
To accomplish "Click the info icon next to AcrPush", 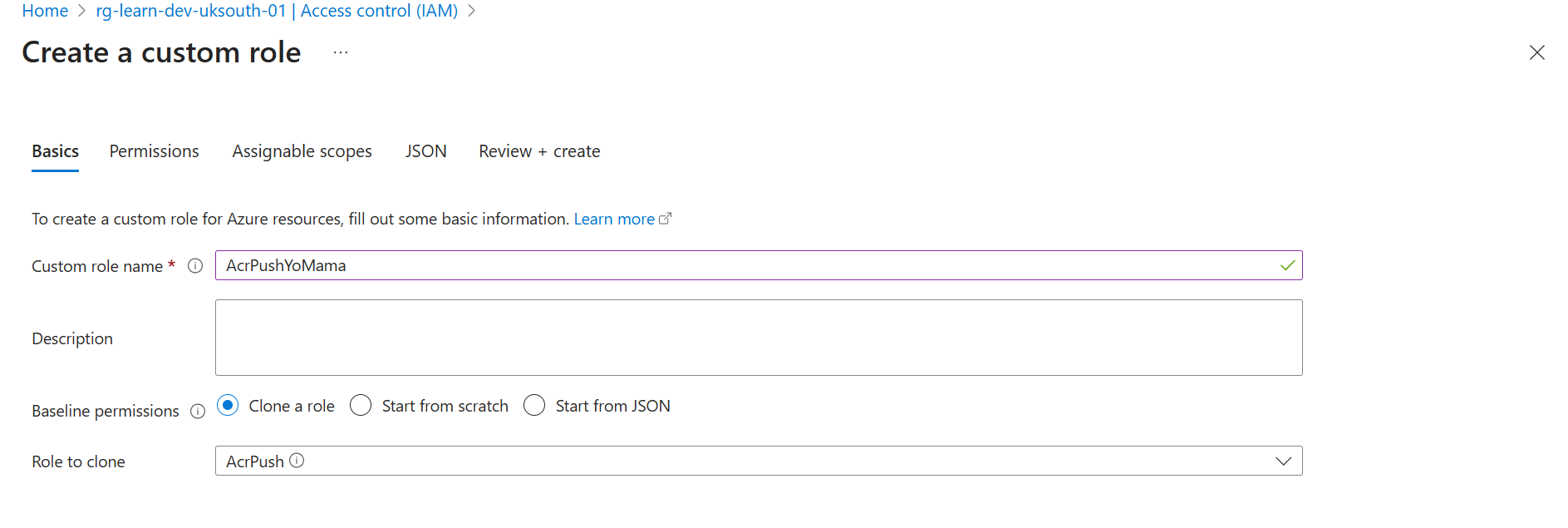I will click(x=297, y=461).
